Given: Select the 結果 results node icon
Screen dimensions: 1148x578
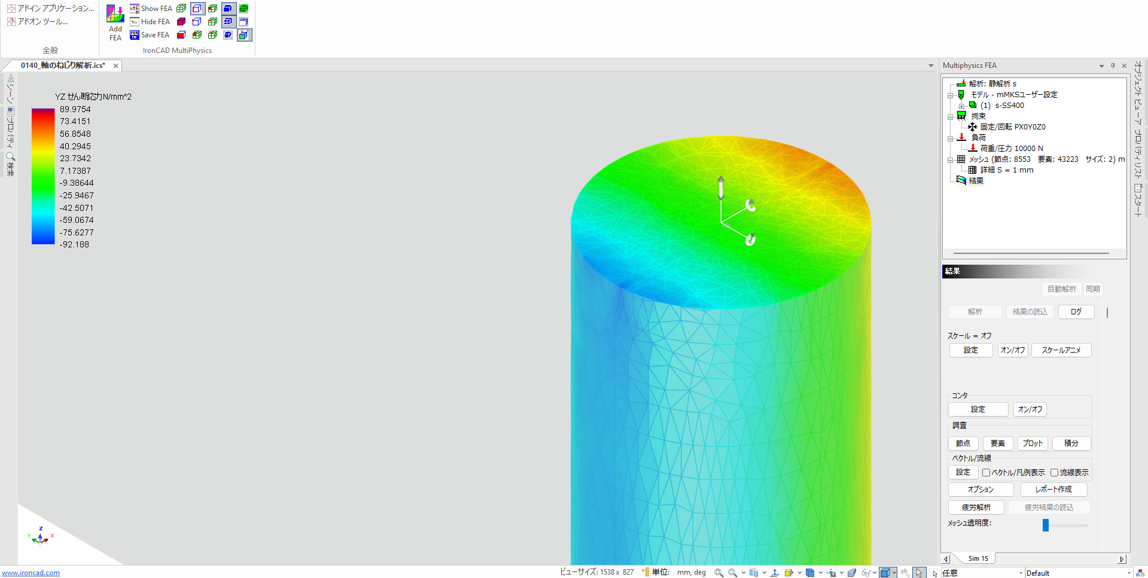Looking at the screenshot, I should tap(961, 181).
